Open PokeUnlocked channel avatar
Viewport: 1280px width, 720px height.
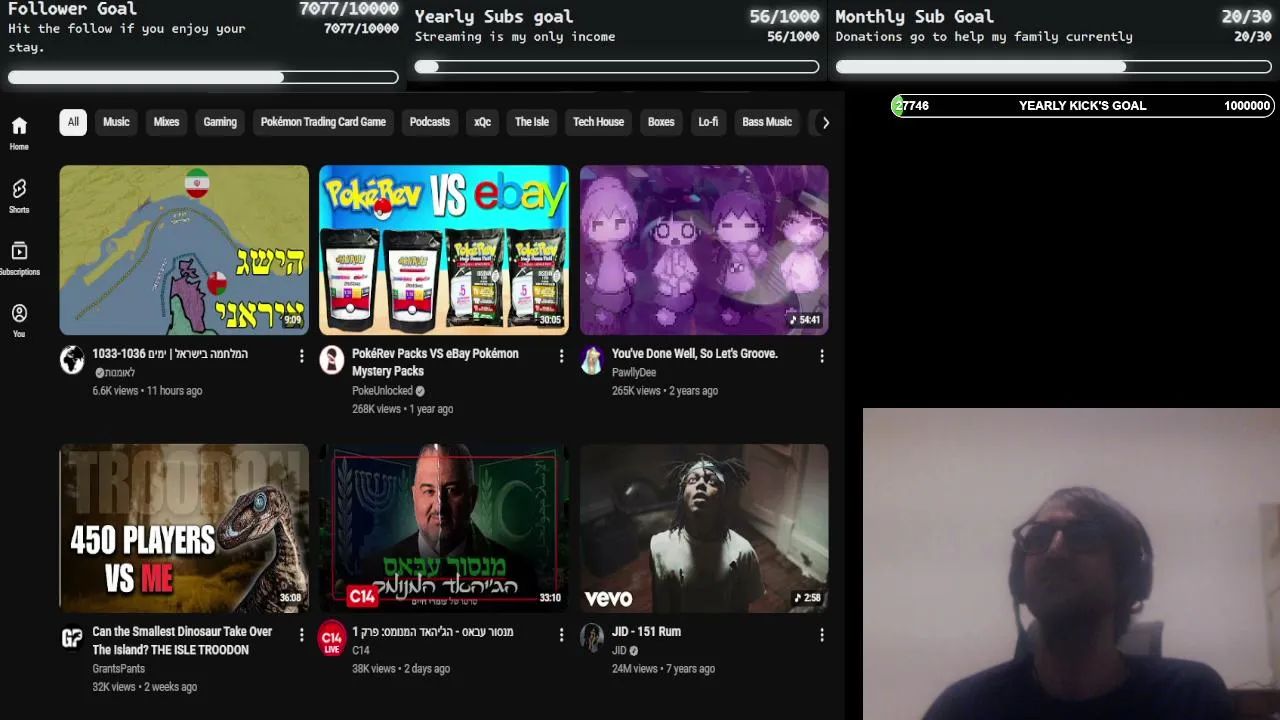coord(332,360)
